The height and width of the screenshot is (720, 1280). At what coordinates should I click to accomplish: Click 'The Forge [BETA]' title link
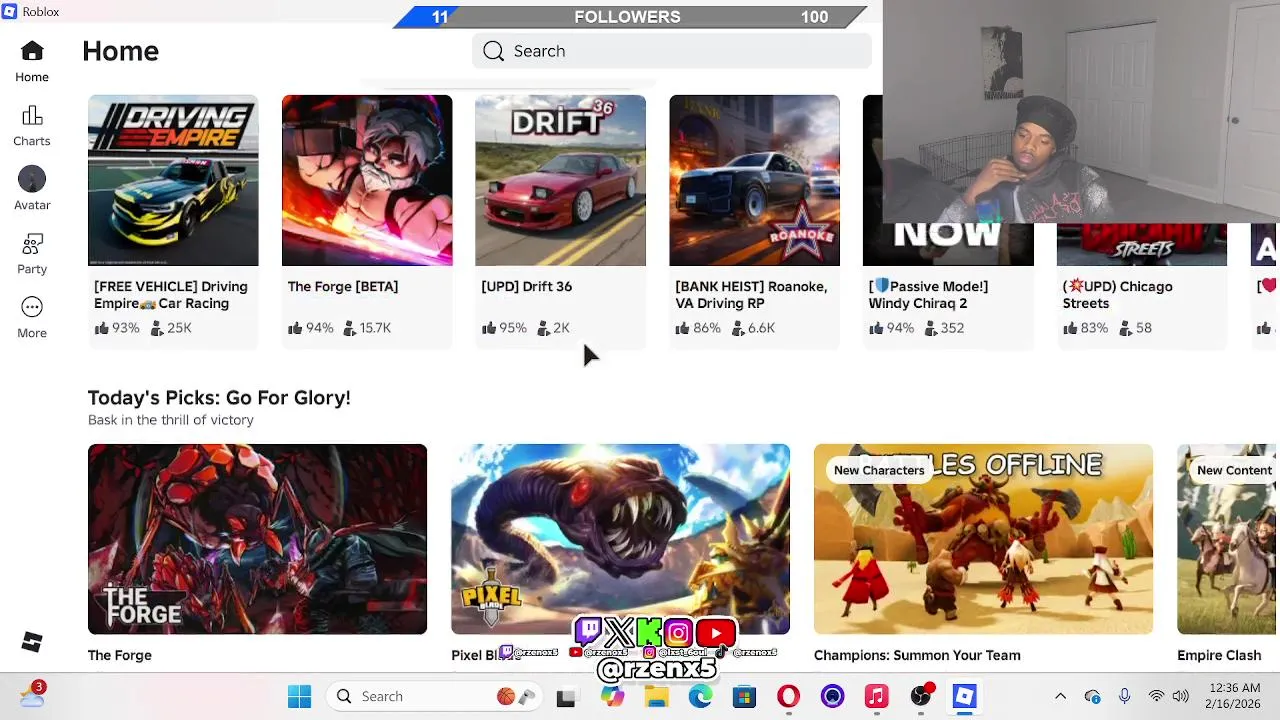(x=343, y=286)
